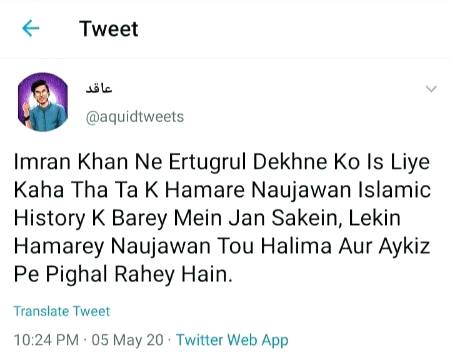450x361 pixels.
Task: Tap the Arabic display name عاقد
Action: [x=99, y=88]
